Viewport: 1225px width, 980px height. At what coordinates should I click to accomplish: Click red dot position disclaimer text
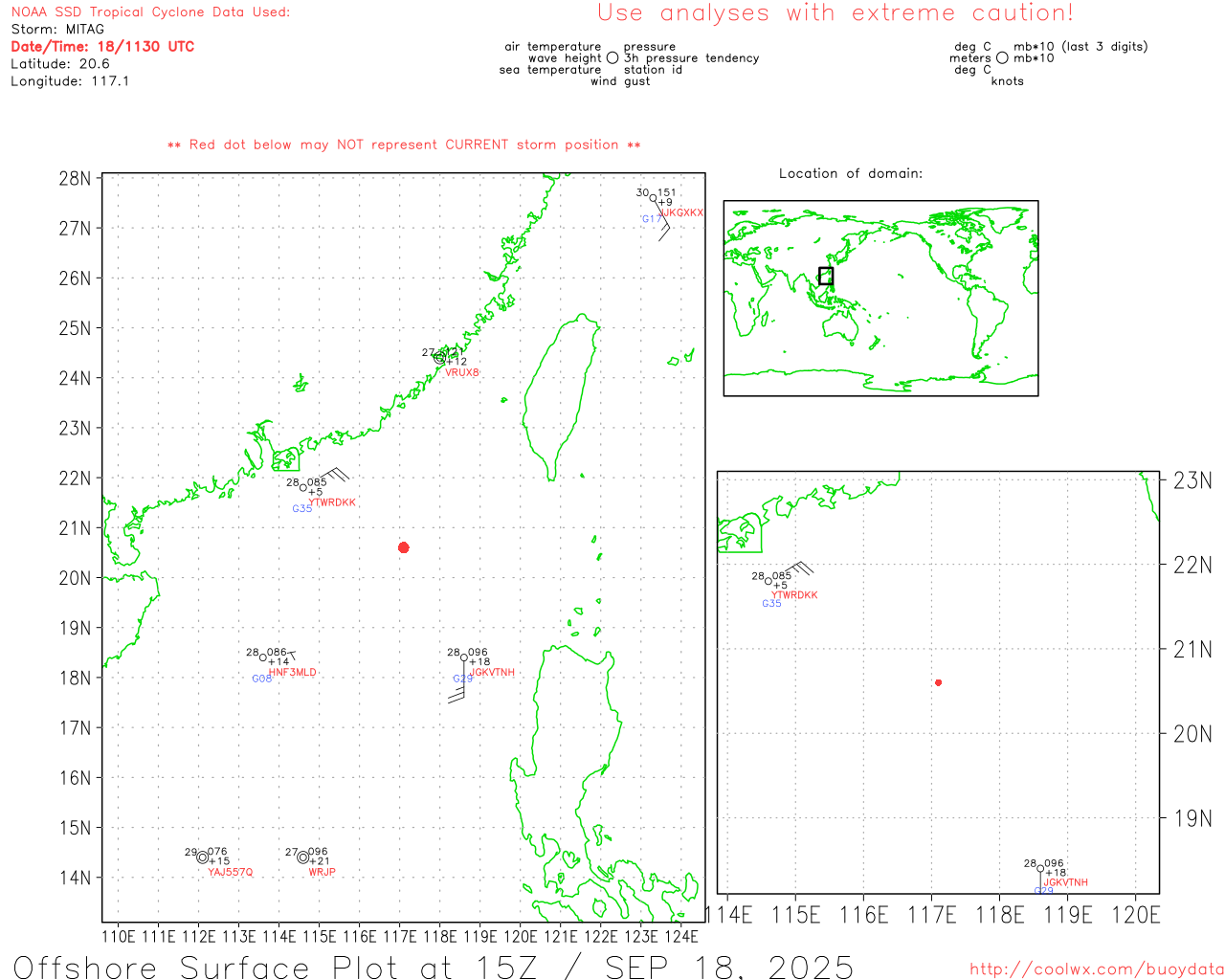[x=404, y=145]
